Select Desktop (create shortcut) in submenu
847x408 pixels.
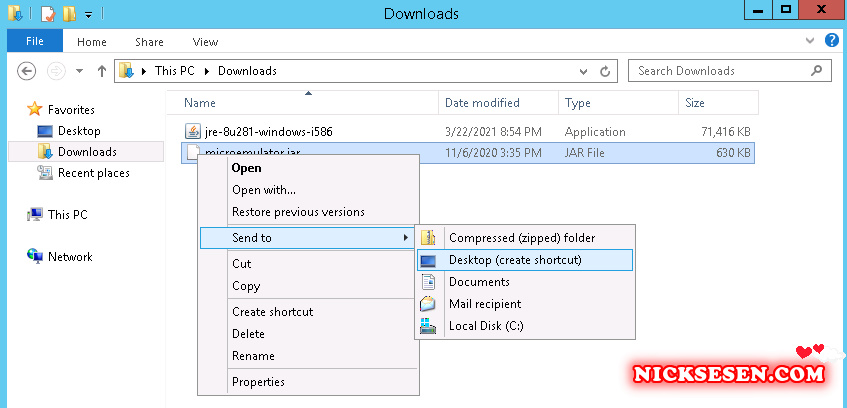(x=515, y=260)
